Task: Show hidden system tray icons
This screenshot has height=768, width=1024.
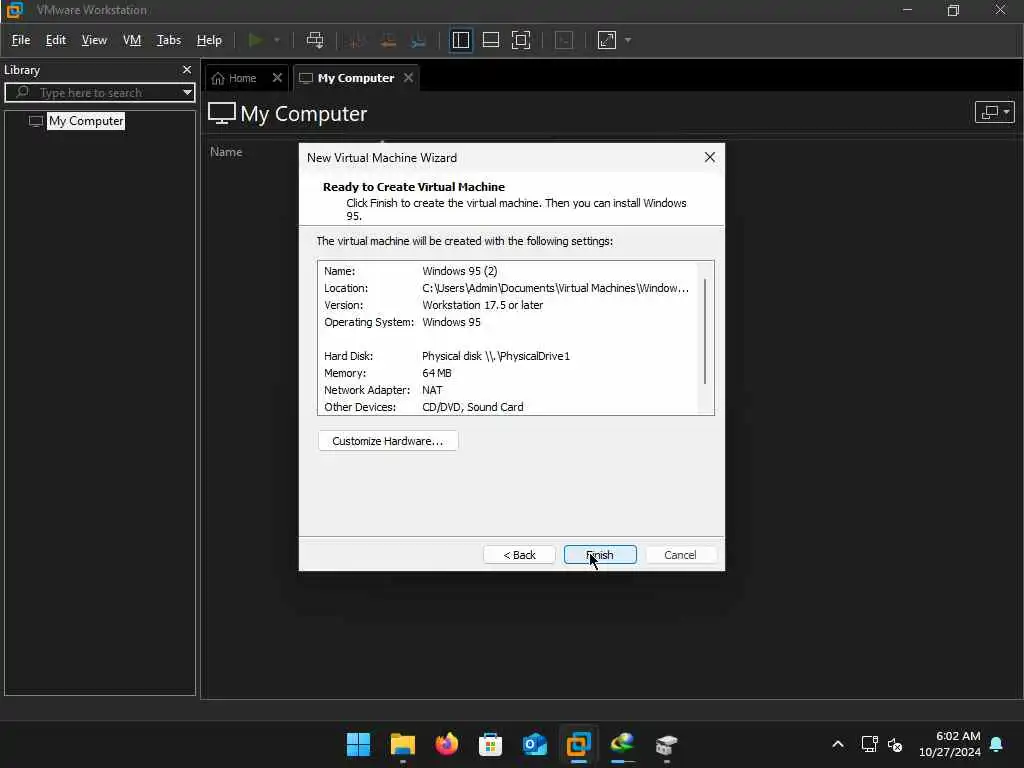Action: coord(838,744)
